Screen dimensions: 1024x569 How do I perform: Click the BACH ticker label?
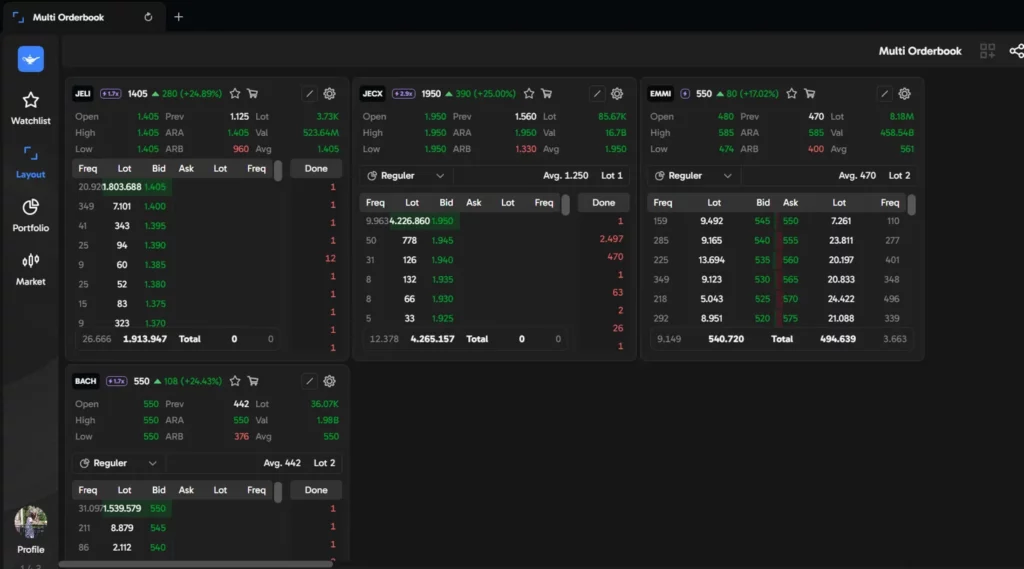point(85,381)
